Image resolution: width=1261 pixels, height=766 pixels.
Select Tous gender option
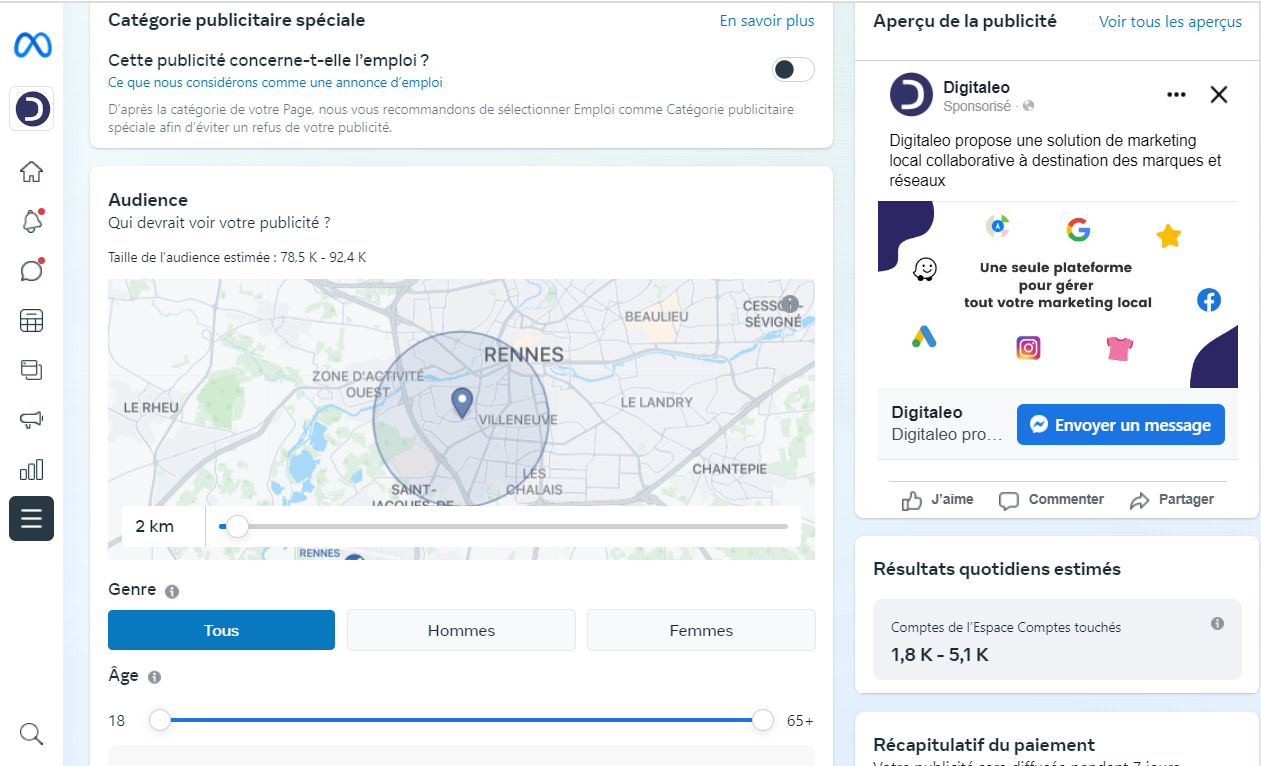(x=221, y=630)
